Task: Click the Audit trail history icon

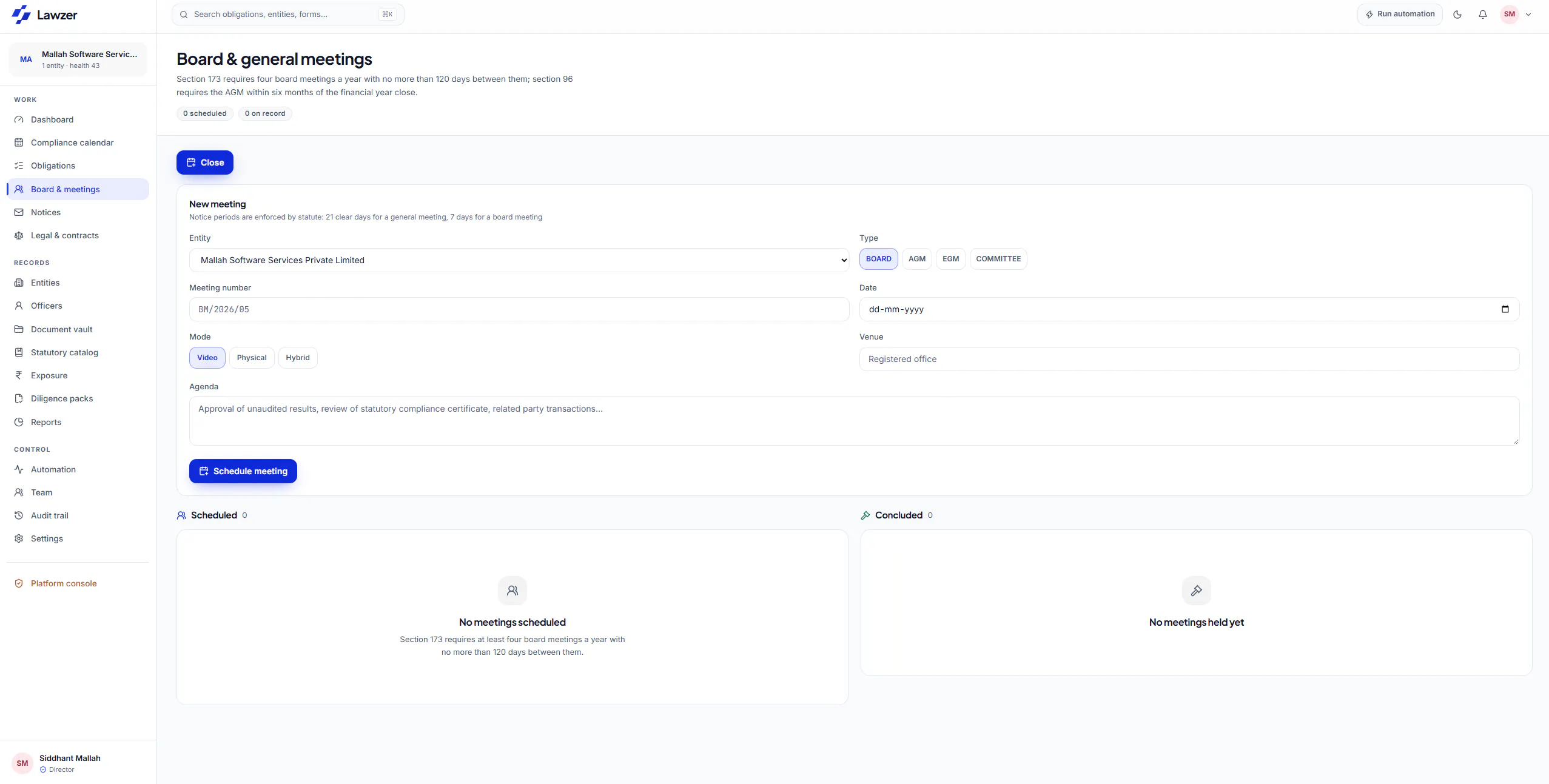Action: point(19,515)
